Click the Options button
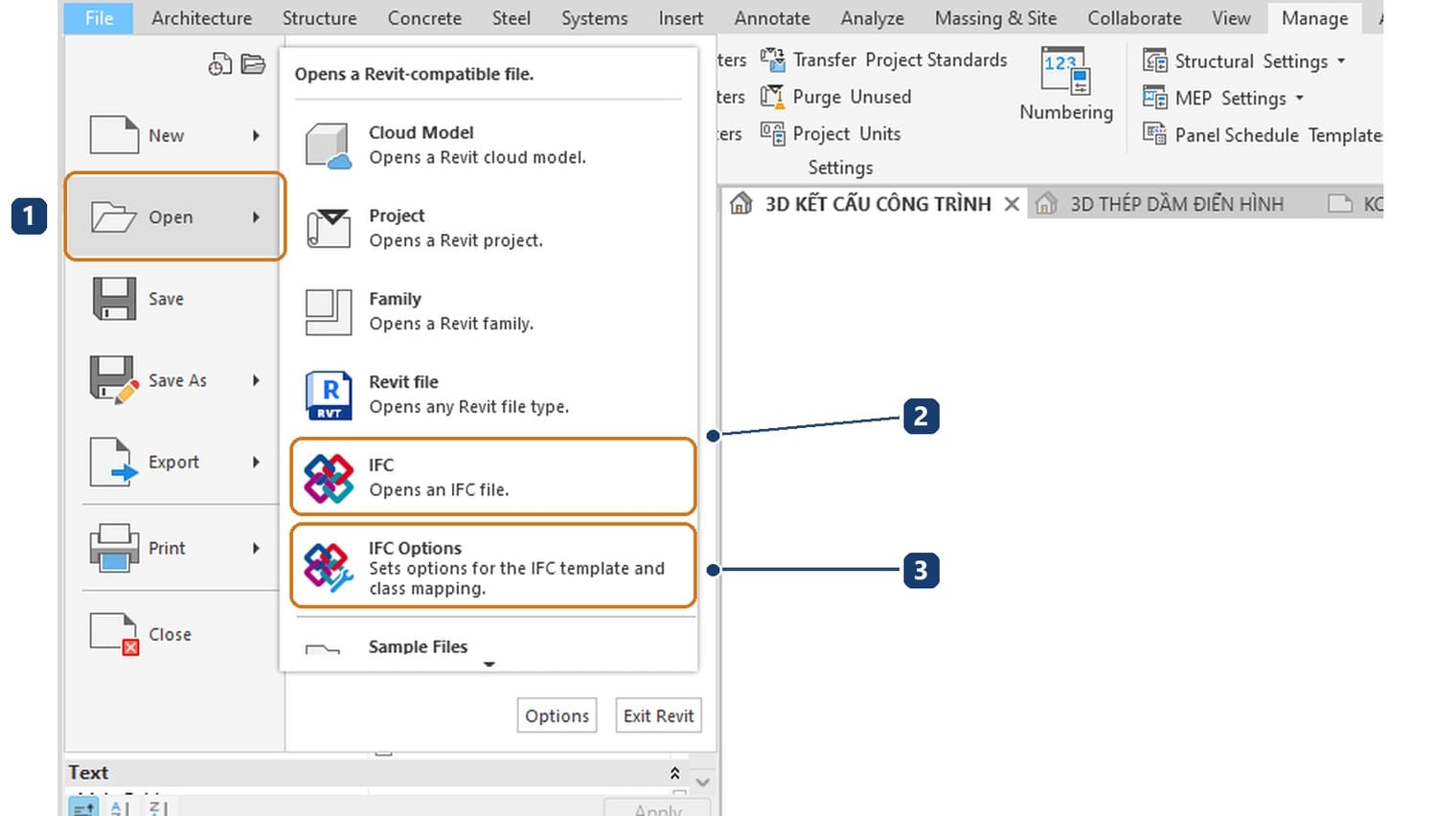 tap(557, 715)
